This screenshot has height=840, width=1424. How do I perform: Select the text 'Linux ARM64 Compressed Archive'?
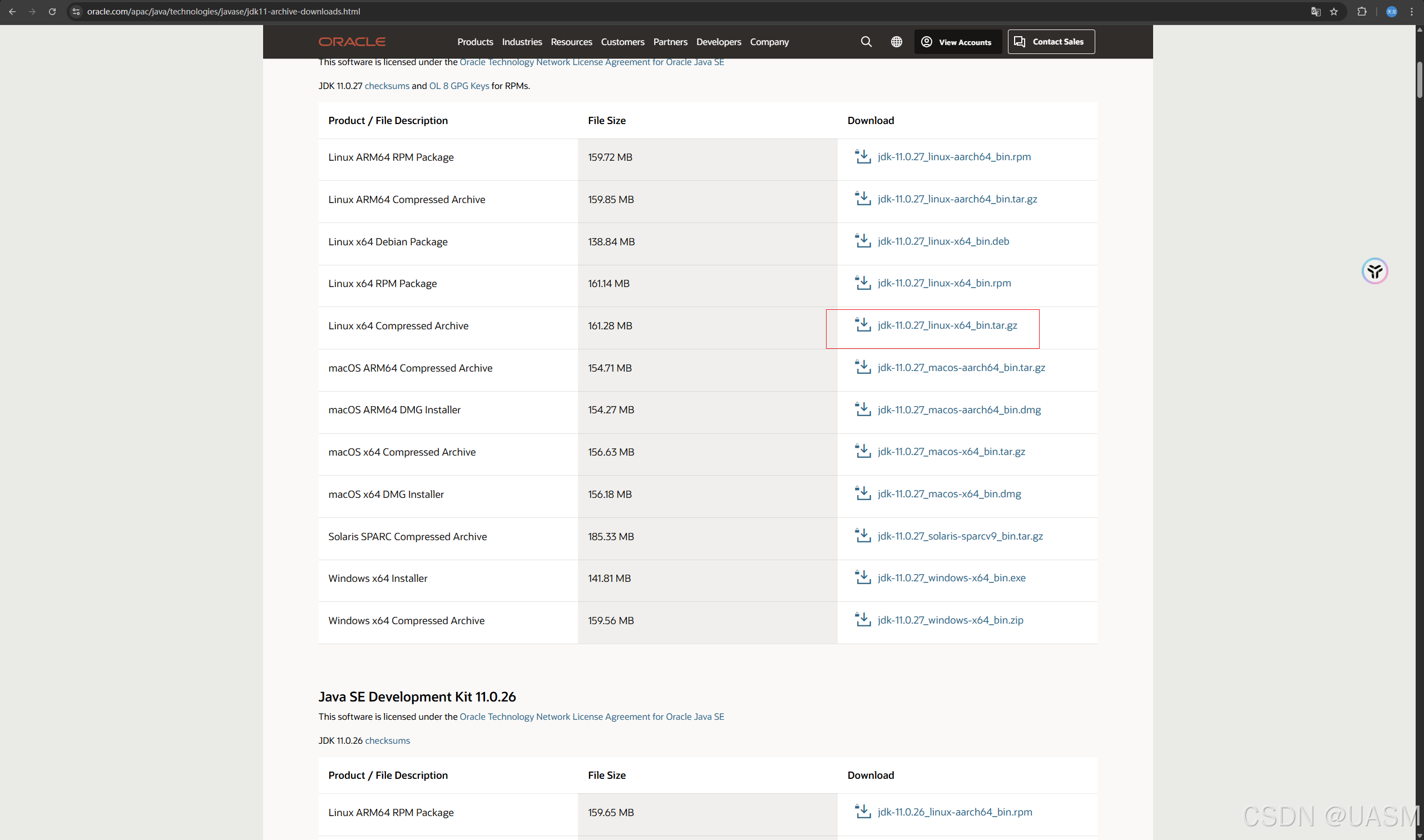pyautogui.click(x=407, y=199)
